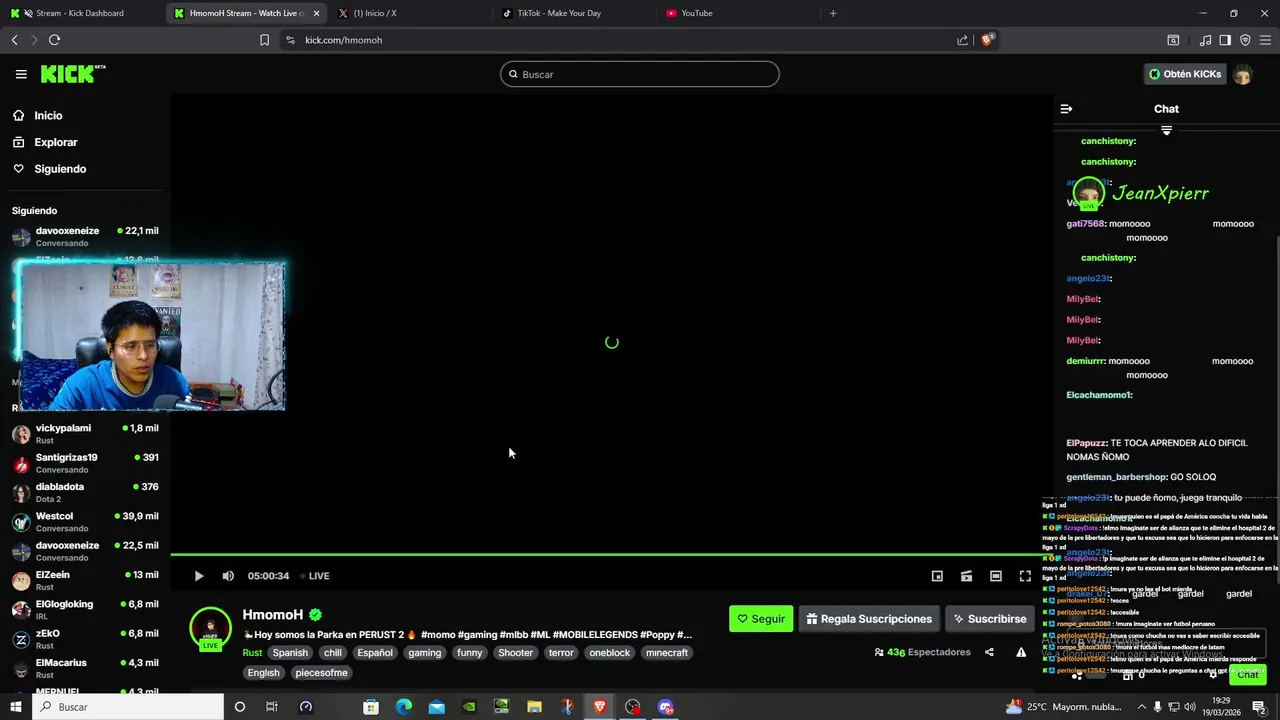Click the Seguir button
Viewport: 1280px width, 720px height.
coord(761,619)
